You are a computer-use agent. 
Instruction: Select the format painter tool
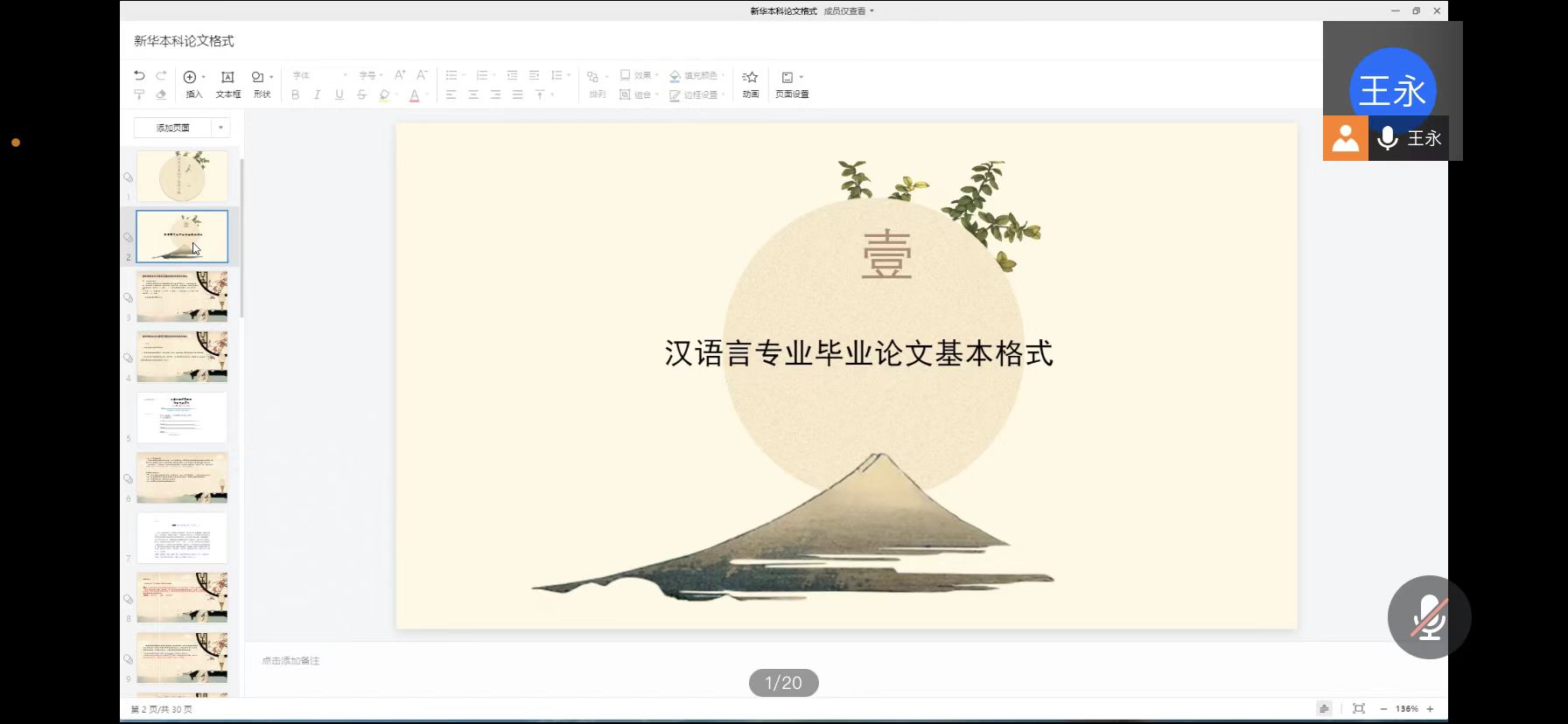point(139,94)
